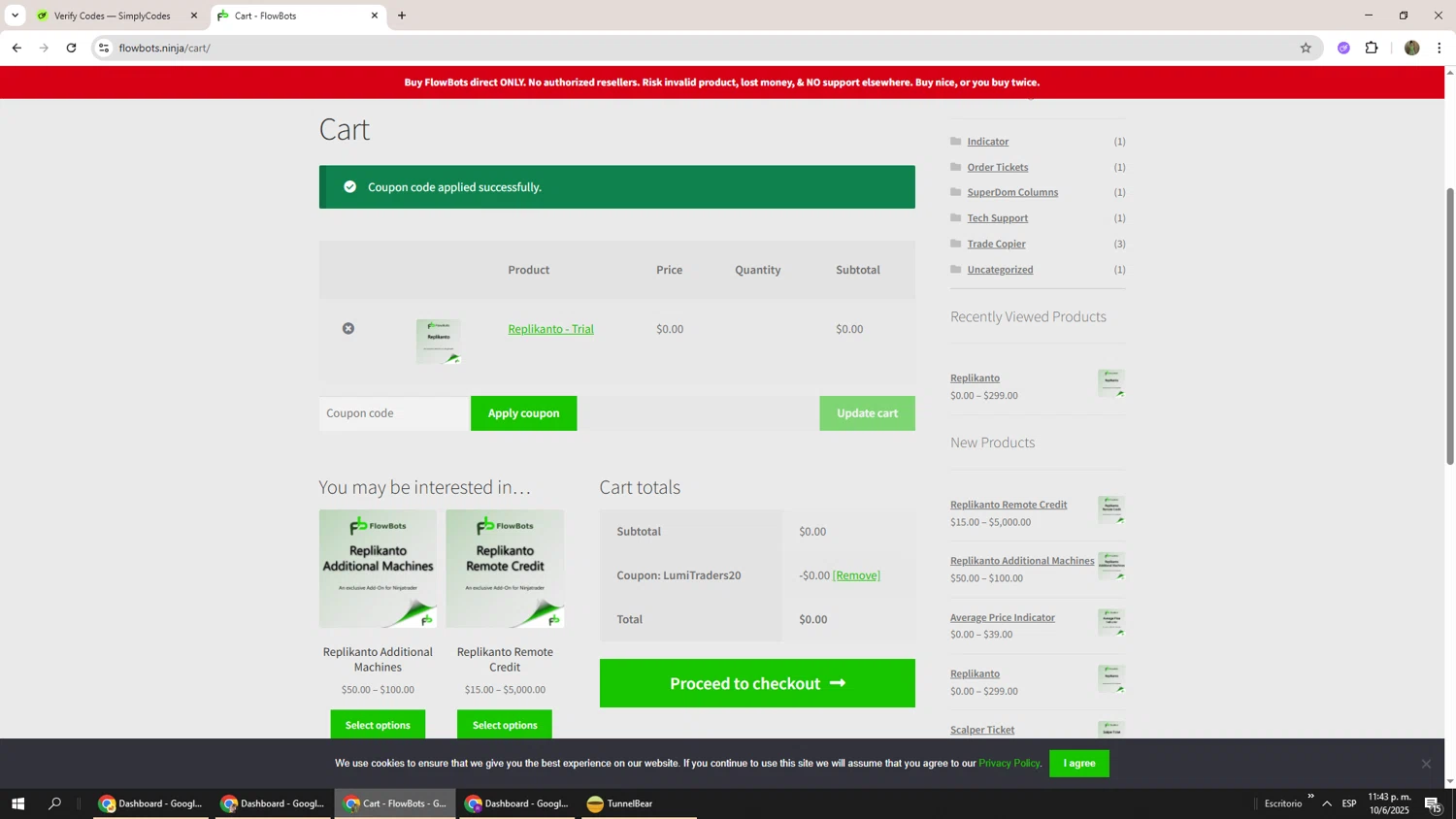Open TunnelBear from the taskbar

click(x=639, y=803)
